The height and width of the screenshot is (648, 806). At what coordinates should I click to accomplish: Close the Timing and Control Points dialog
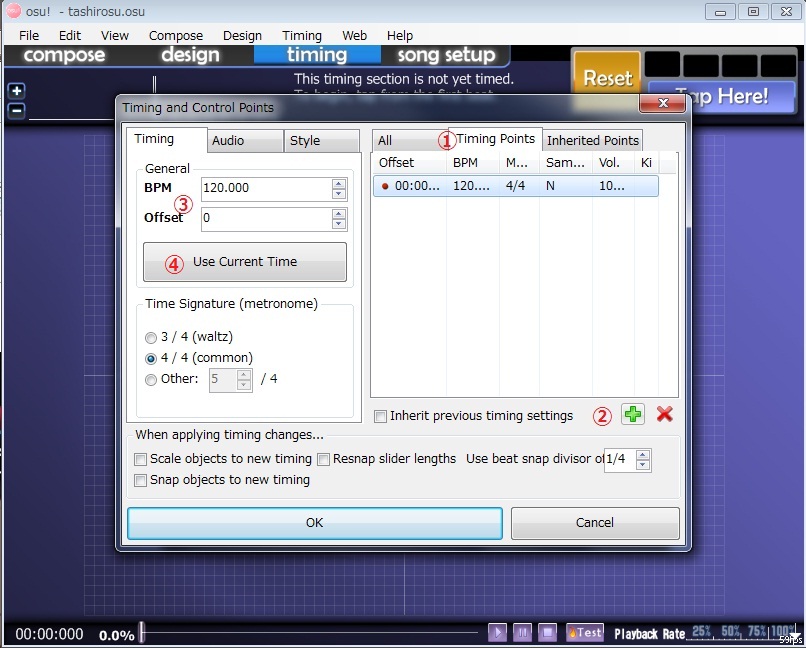pos(663,103)
